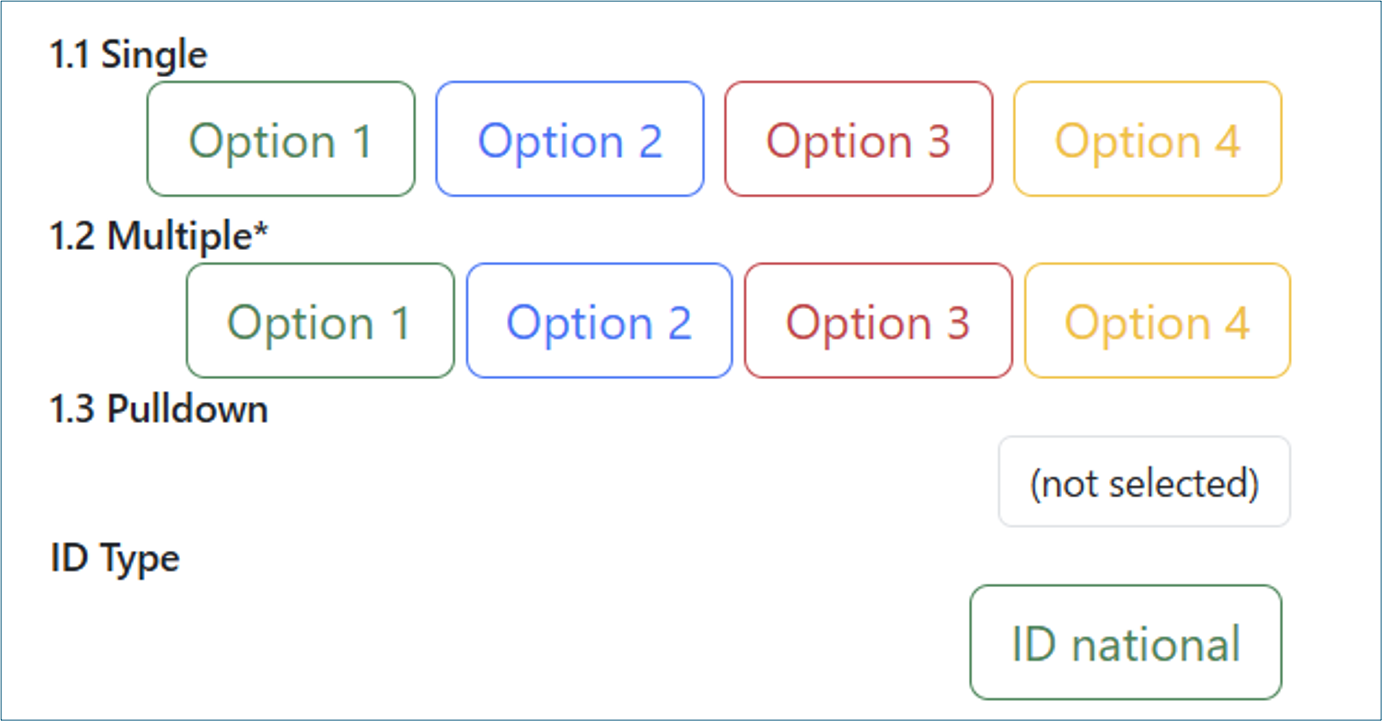Pick the yellow-outlined choice under Single

coord(1148,139)
